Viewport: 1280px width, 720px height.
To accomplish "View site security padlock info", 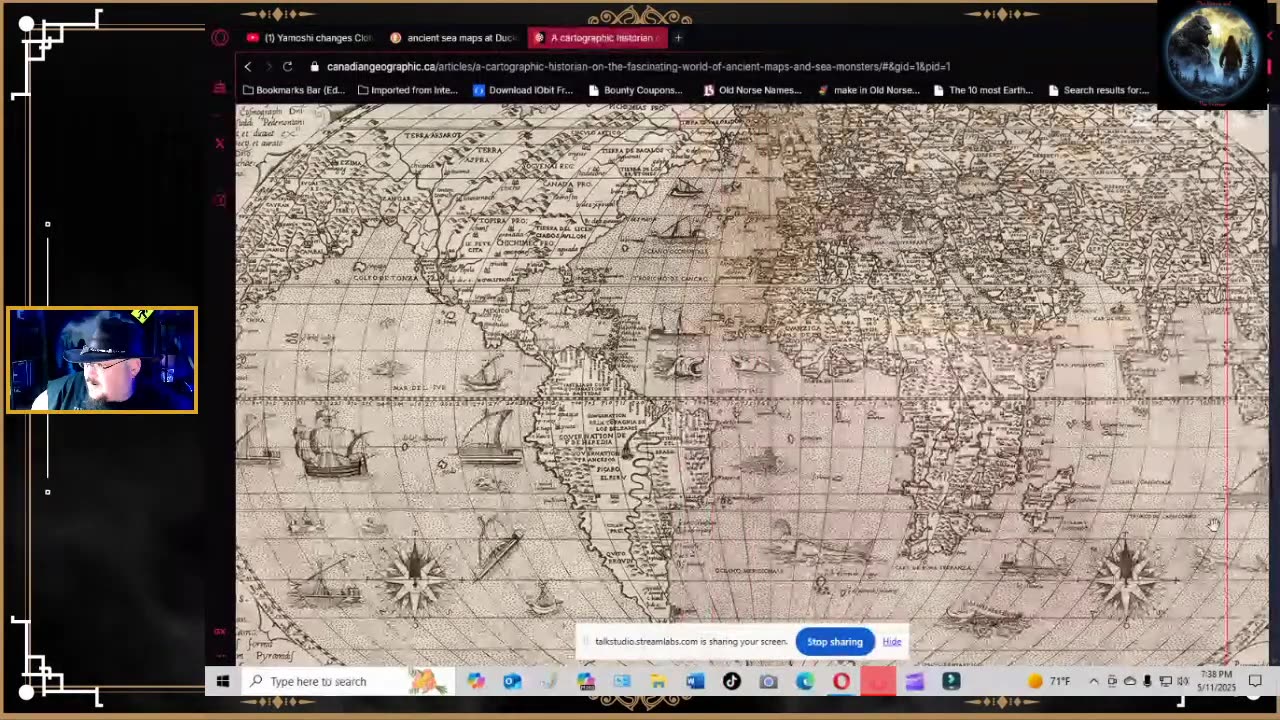I will (315, 66).
